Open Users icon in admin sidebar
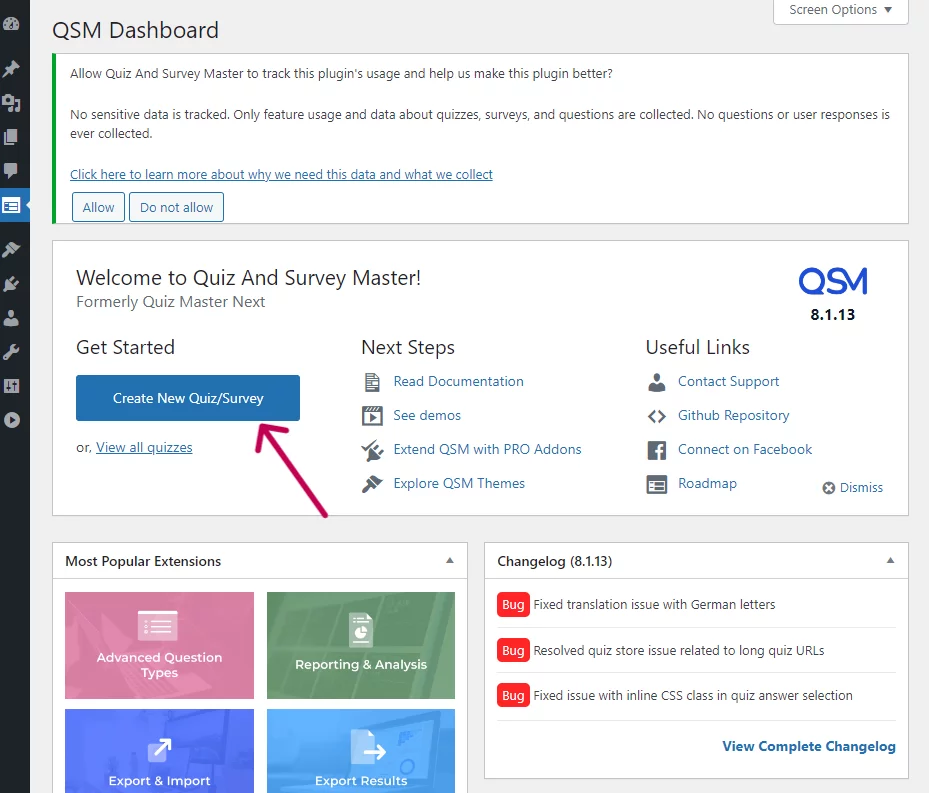The image size is (929, 793). point(12,318)
